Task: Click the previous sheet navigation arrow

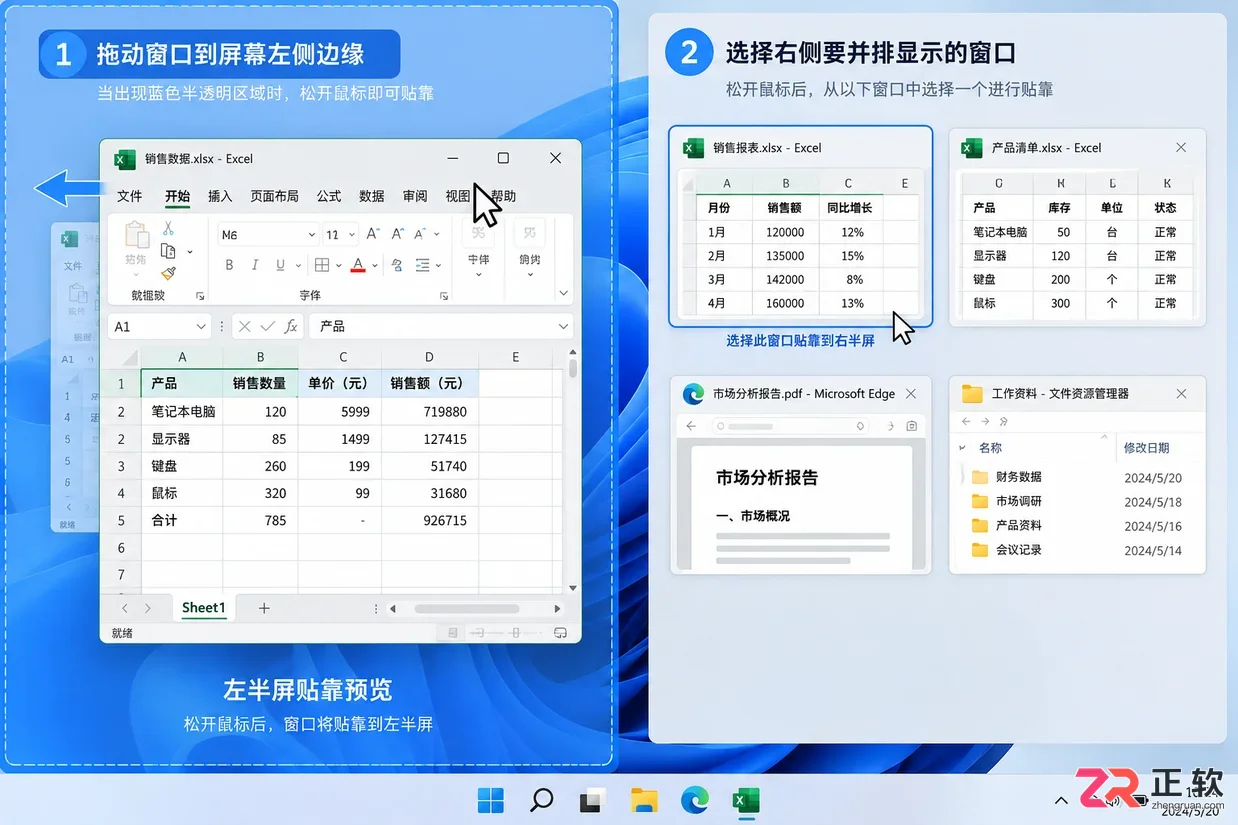Action: 125,608
